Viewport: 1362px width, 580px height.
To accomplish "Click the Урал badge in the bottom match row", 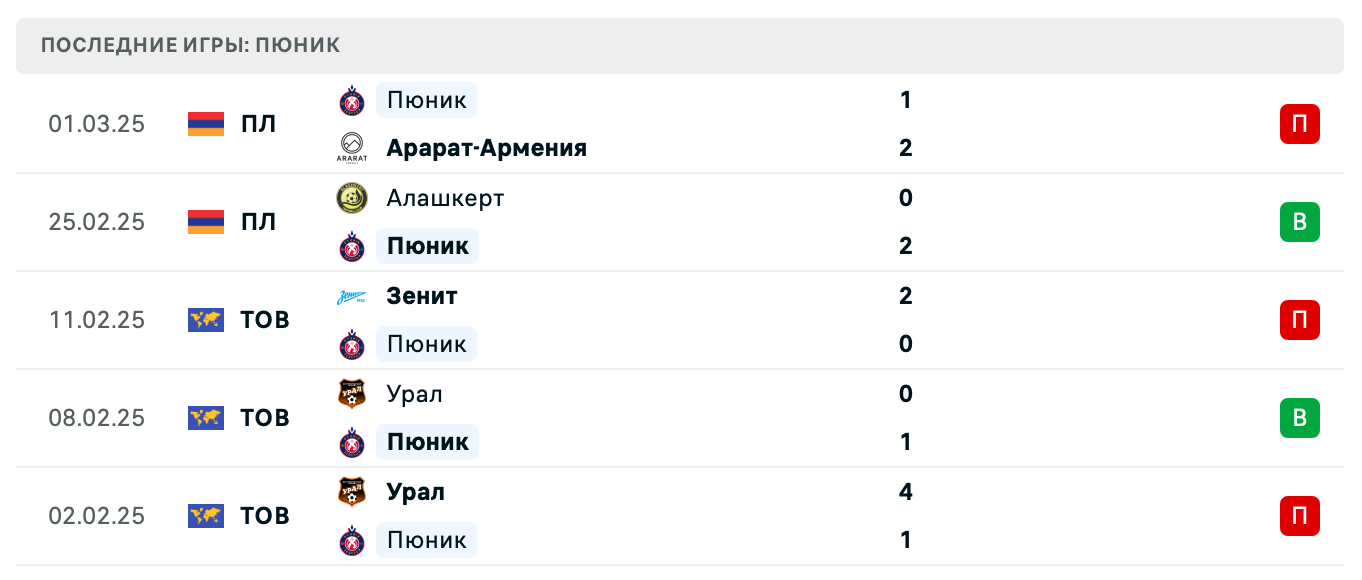I will [x=351, y=492].
